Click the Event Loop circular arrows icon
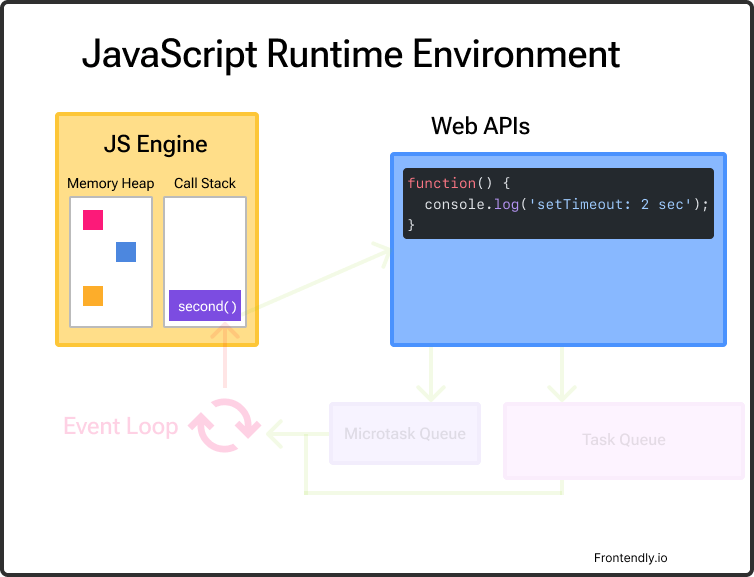The height and width of the screenshot is (577, 754). pos(224,427)
